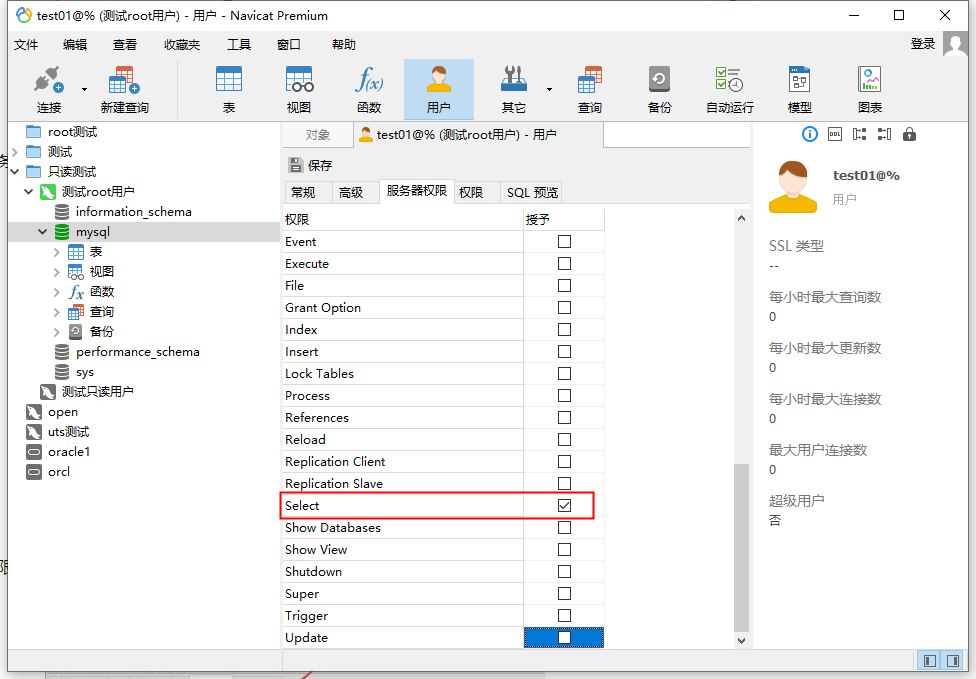This screenshot has height=679, width=976.
Task: Open the Model toolbar icon
Action: (799, 80)
